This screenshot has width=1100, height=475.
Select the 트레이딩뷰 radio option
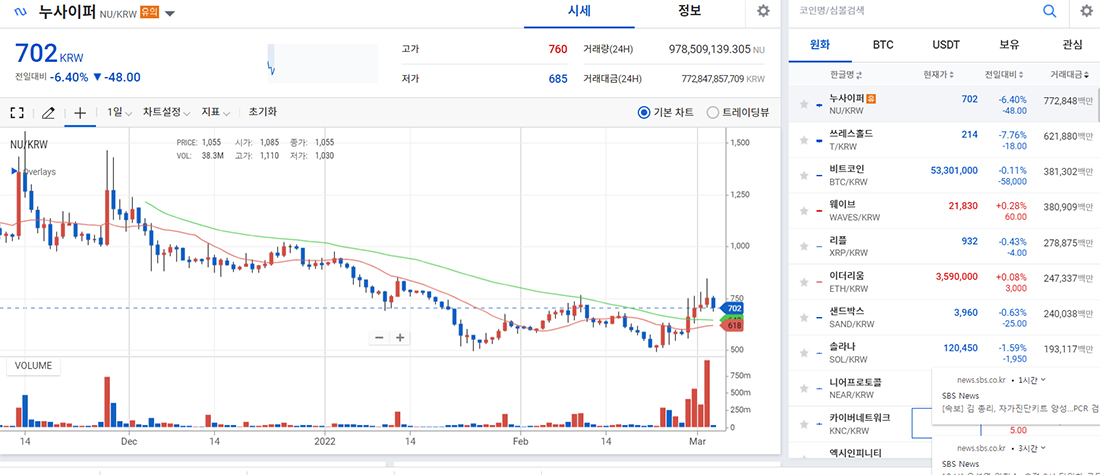[712, 112]
